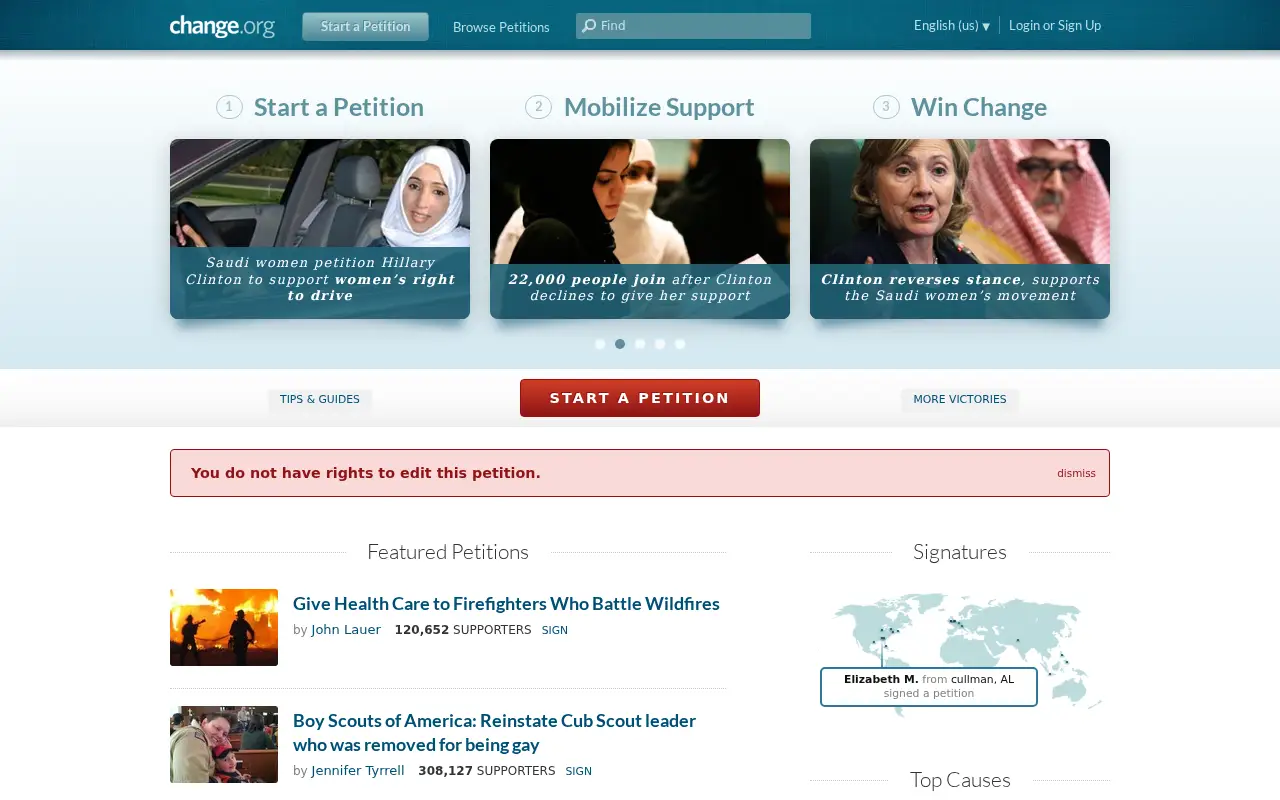Click the Elizabeth M. signature popup
1280x800 pixels.
[x=929, y=687]
